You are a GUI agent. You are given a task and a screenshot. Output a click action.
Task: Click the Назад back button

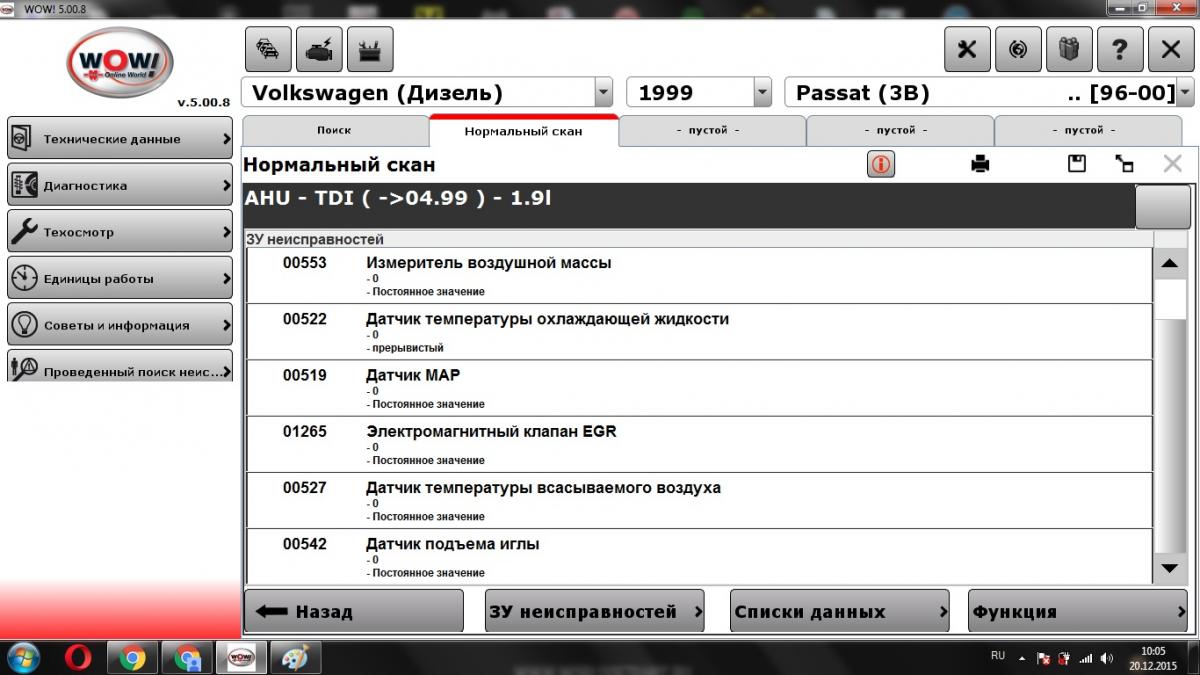point(354,611)
